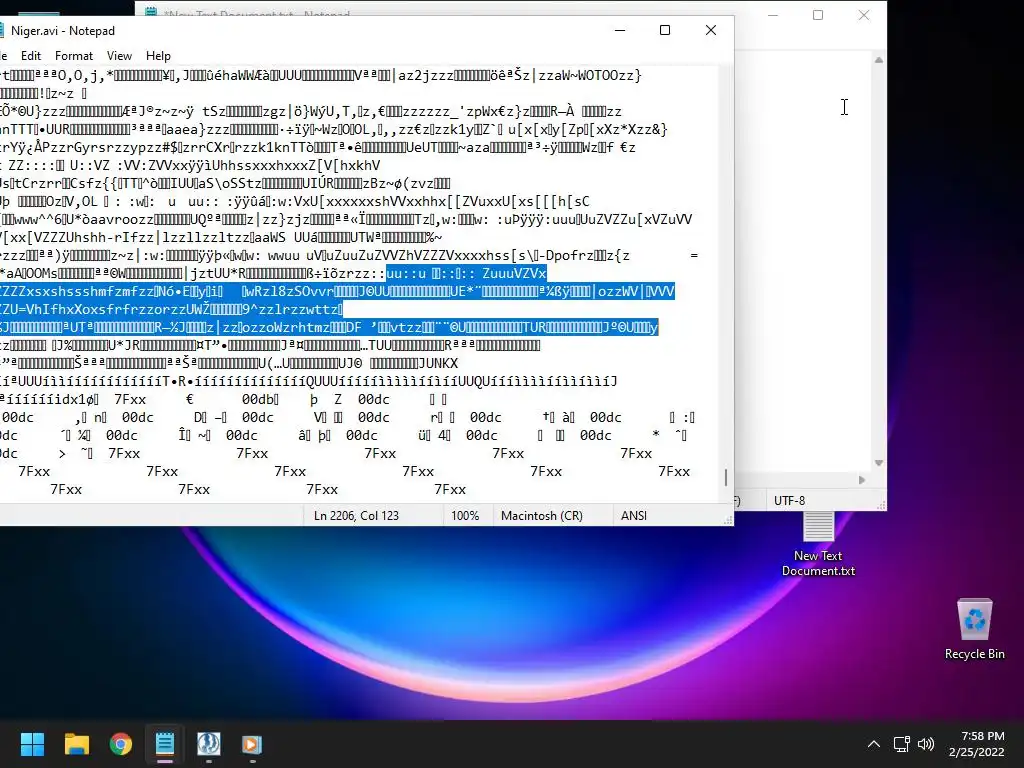Launch Google Chrome from taskbar
The height and width of the screenshot is (768, 1024).
121,744
